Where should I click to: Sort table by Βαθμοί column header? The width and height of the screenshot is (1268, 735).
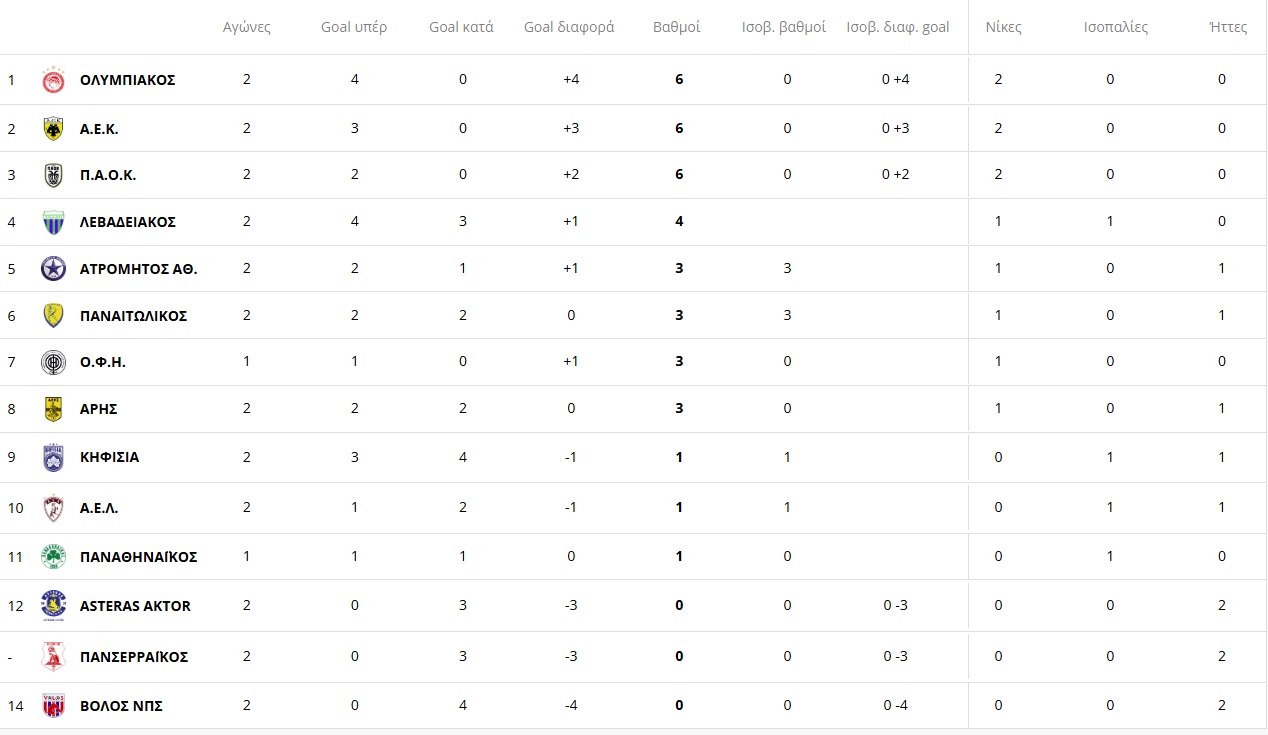click(676, 27)
